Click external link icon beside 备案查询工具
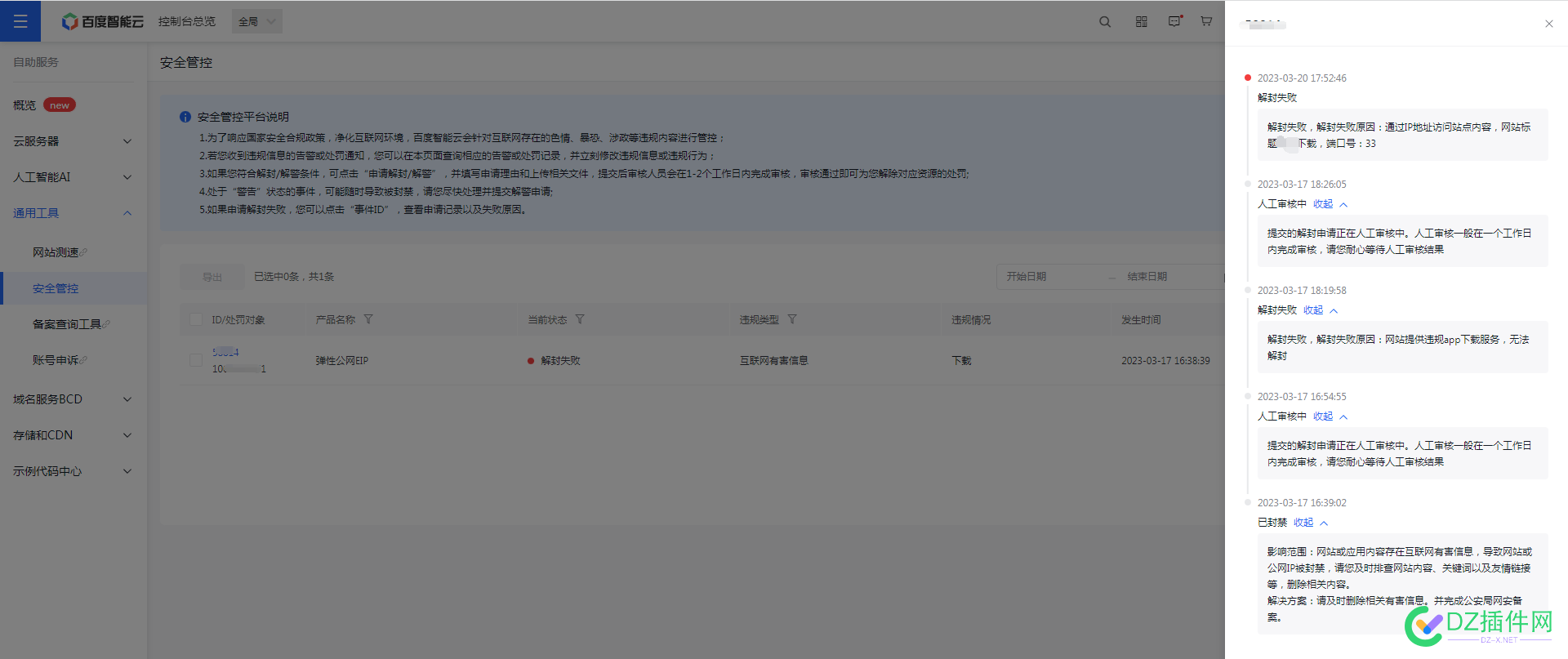The width and height of the screenshot is (1568, 659). click(106, 324)
